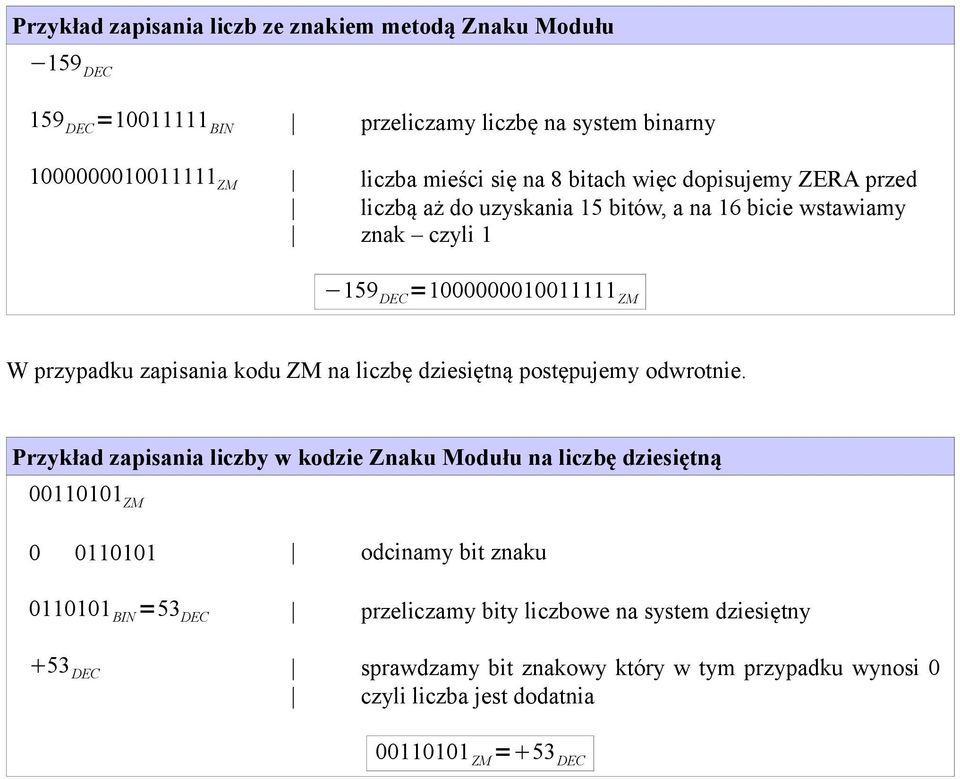Select the equation 159 DEC = 10011111 BIN
The height and width of the screenshot is (779, 960).
click(x=132, y=122)
